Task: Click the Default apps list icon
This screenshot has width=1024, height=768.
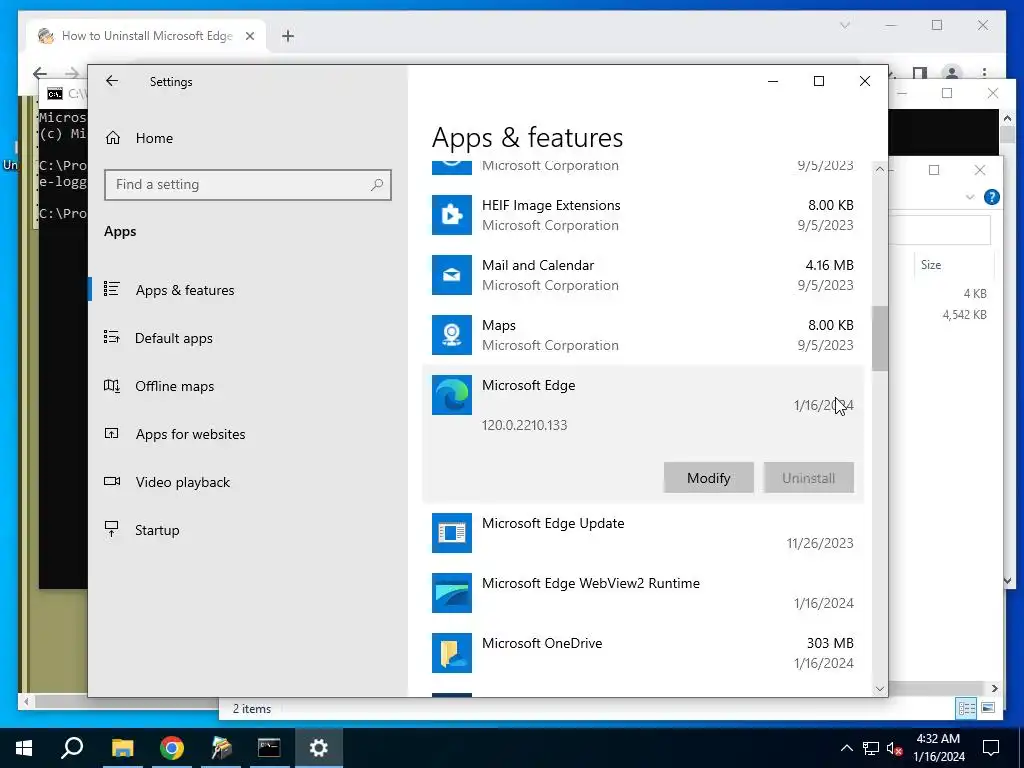Action: pyautogui.click(x=112, y=337)
